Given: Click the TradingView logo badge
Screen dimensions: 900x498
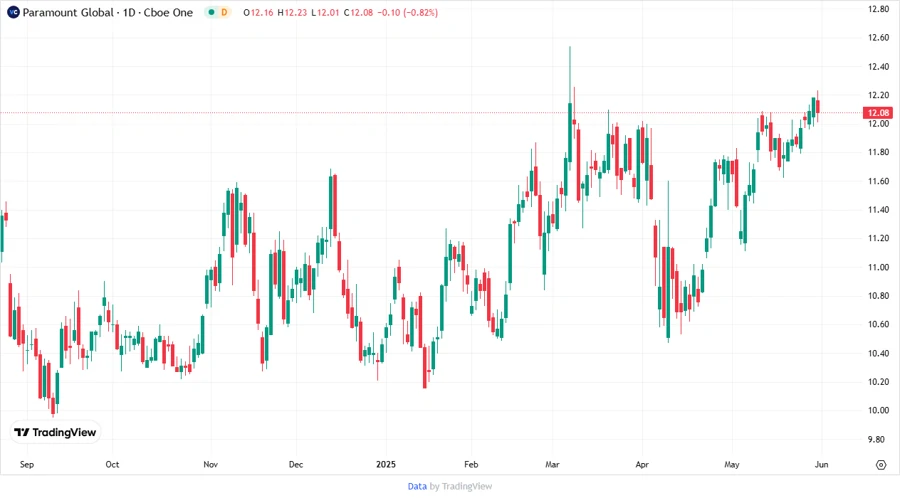Looking at the screenshot, I should [x=55, y=433].
